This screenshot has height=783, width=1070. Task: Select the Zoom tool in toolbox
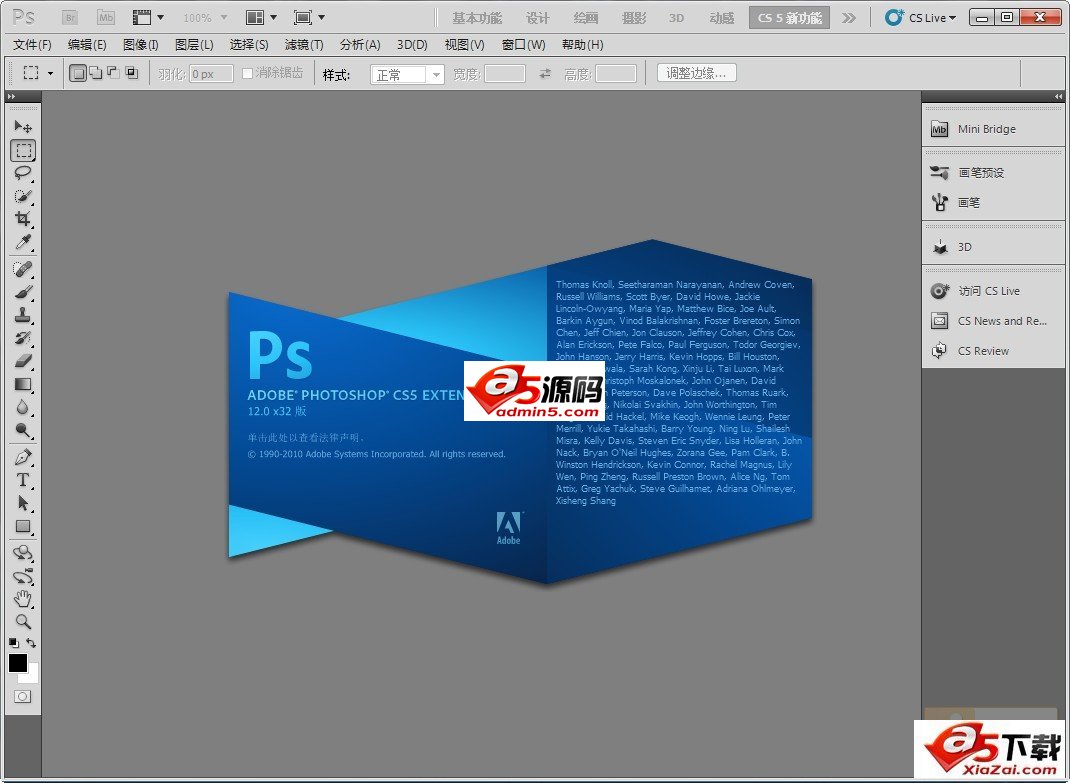[x=23, y=621]
